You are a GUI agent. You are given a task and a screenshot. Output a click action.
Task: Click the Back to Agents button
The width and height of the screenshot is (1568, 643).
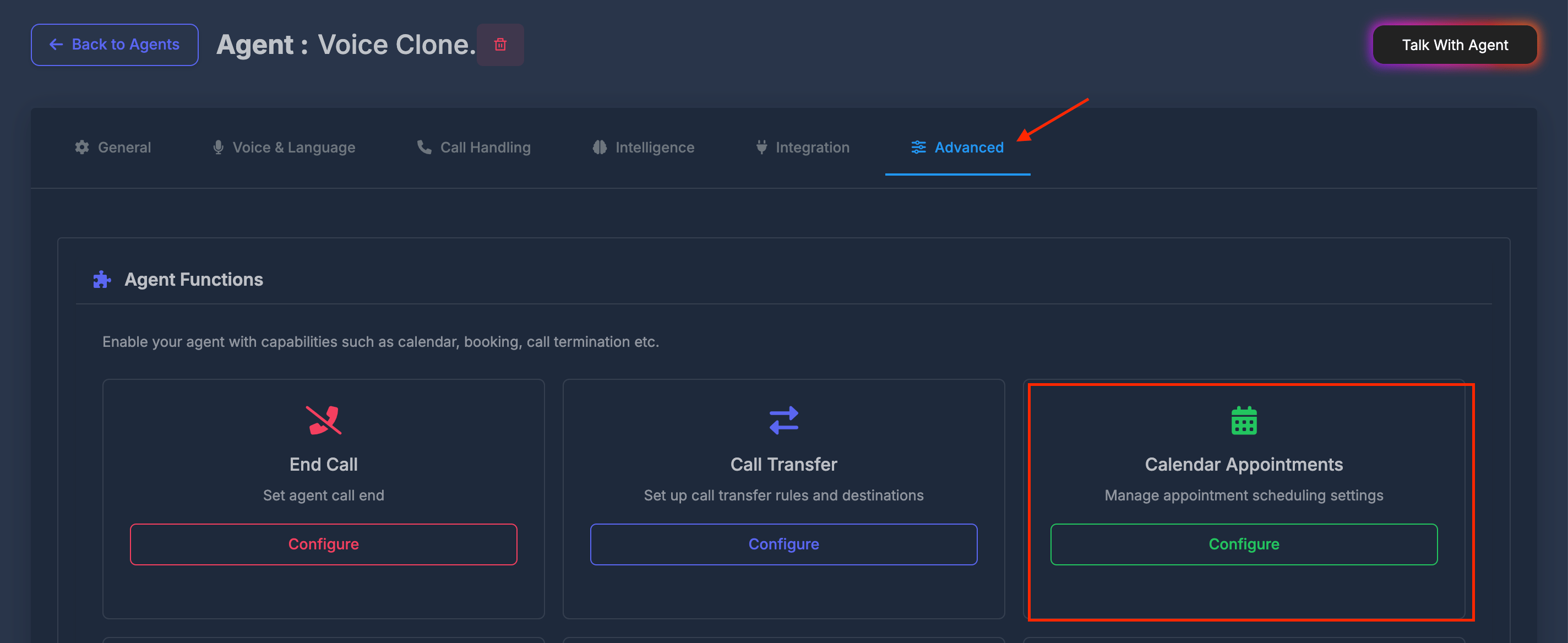(115, 45)
